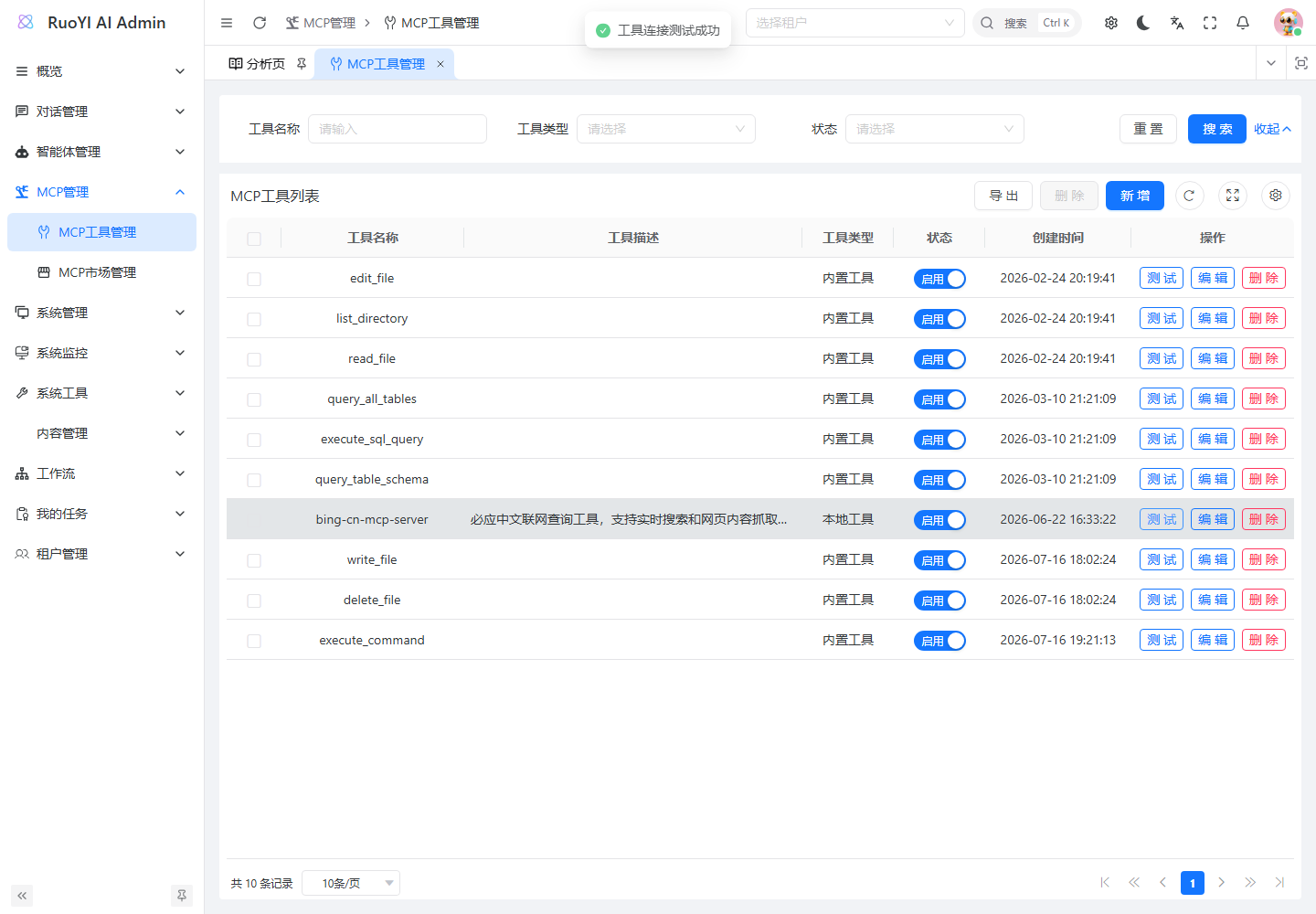Enter fullscreen via header fullscreen icon
The width and height of the screenshot is (1316, 914).
coord(1210,23)
